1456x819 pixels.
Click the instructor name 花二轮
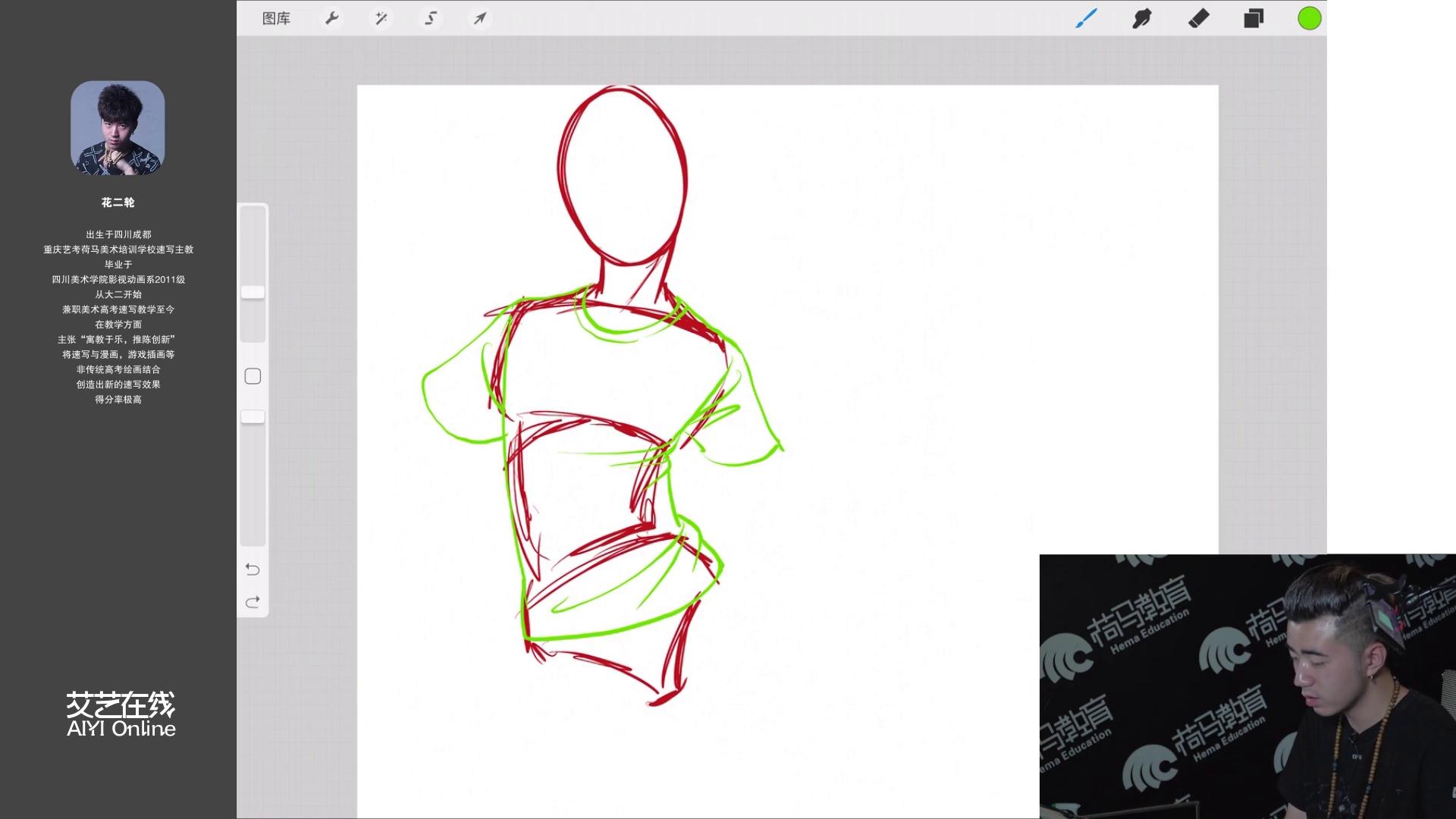click(118, 202)
